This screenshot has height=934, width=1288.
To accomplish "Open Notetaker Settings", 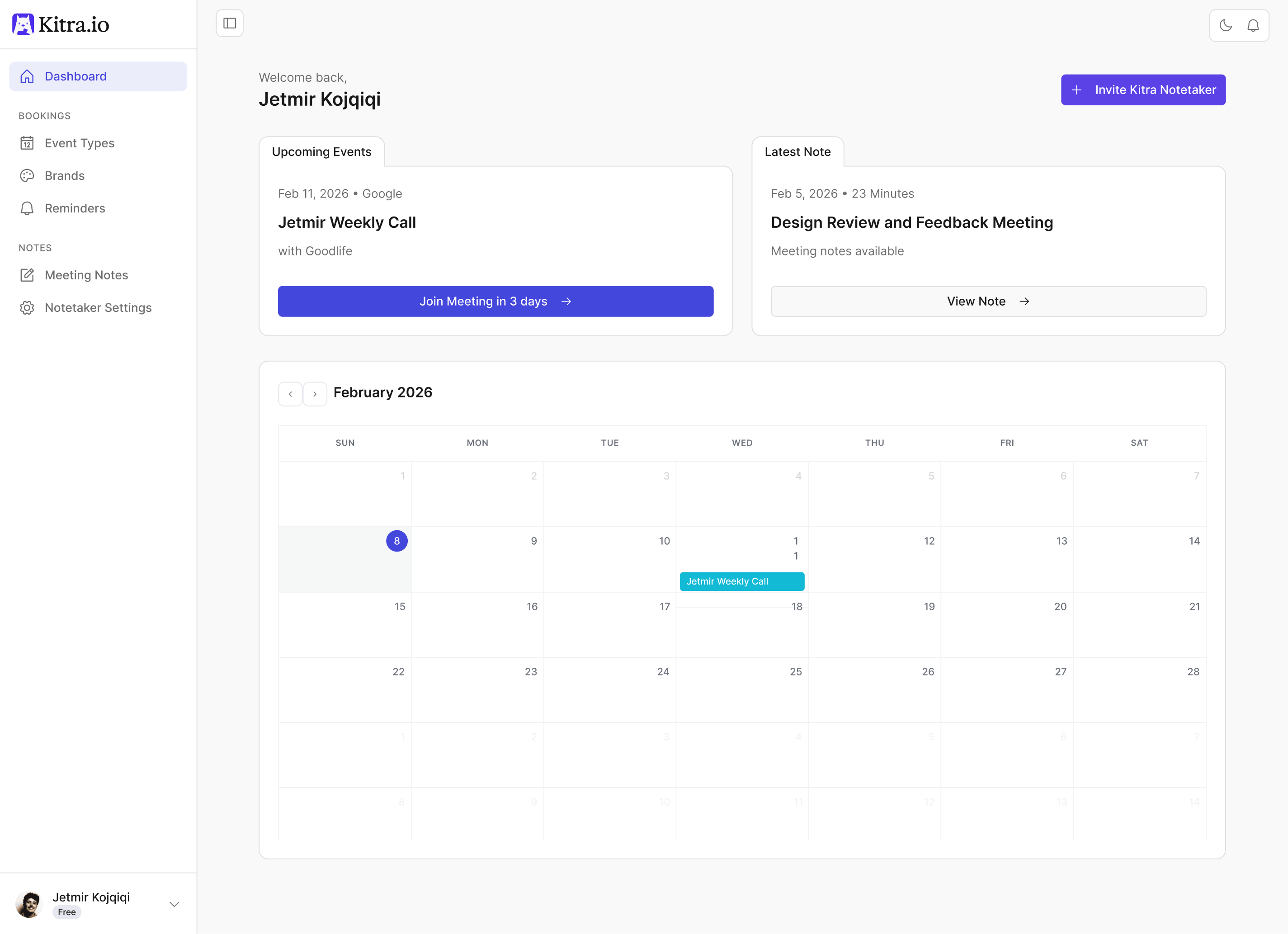I will click(98, 307).
